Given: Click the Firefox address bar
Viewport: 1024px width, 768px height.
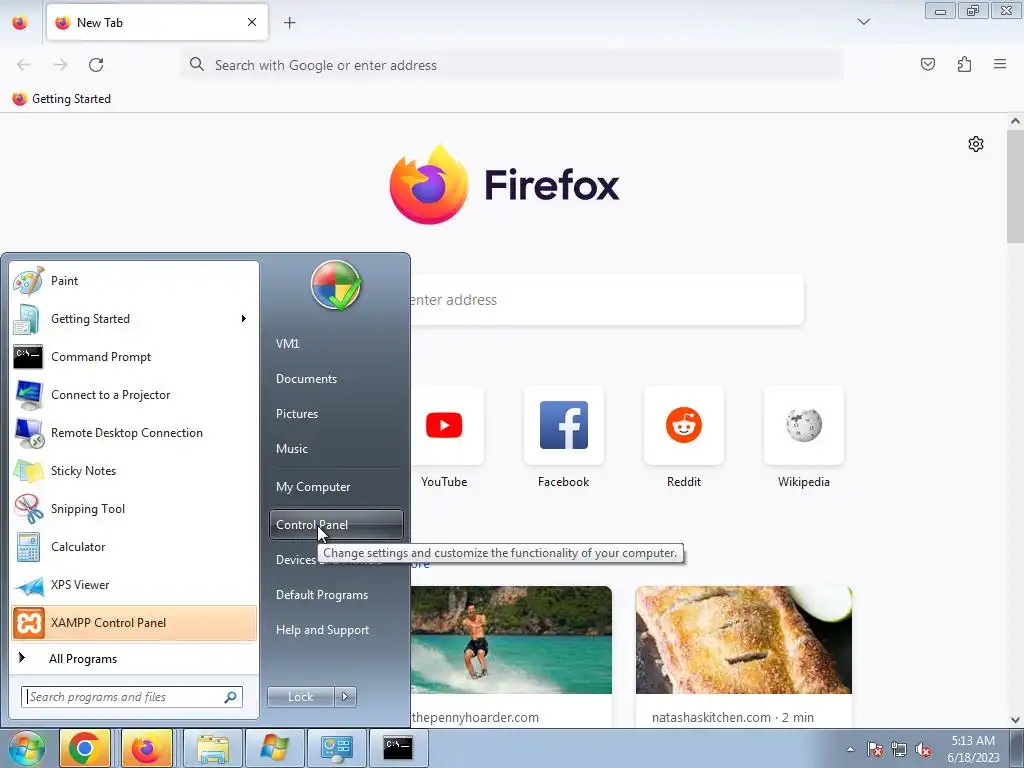Looking at the screenshot, I should coord(513,65).
